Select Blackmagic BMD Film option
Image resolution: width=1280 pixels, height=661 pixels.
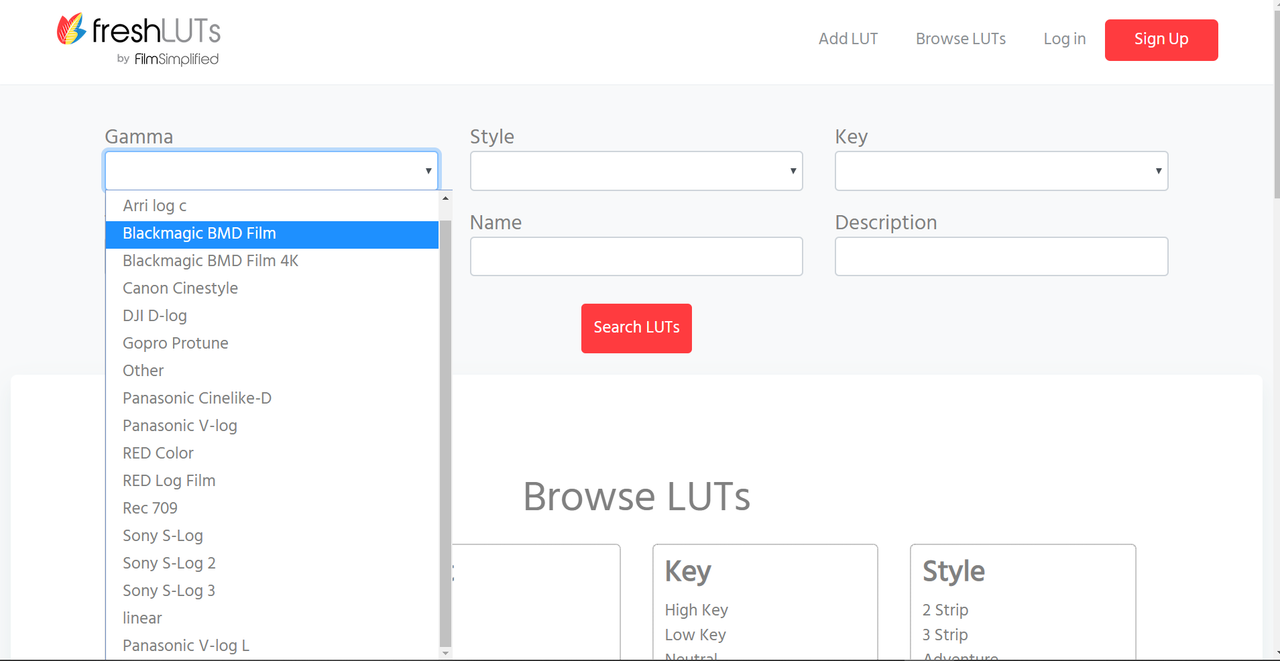[272, 233]
